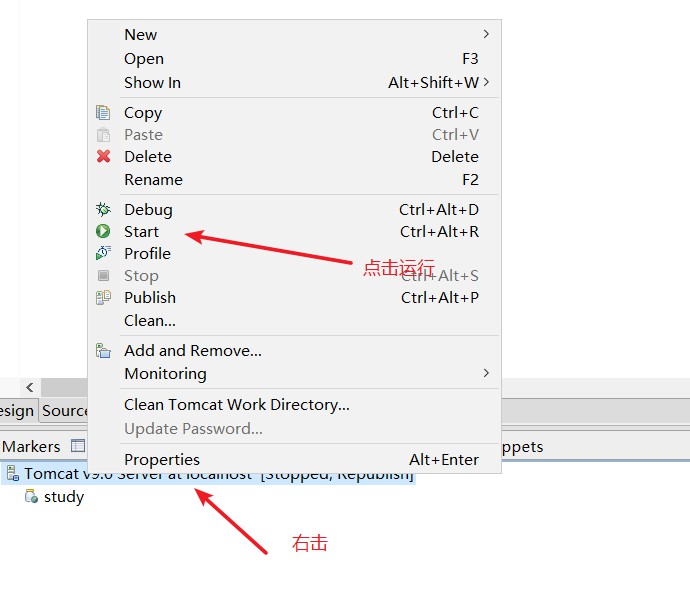Click the left scroll arrow of horizontal scrollbar
This screenshot has width=690, height=600.
pos(29,387)
